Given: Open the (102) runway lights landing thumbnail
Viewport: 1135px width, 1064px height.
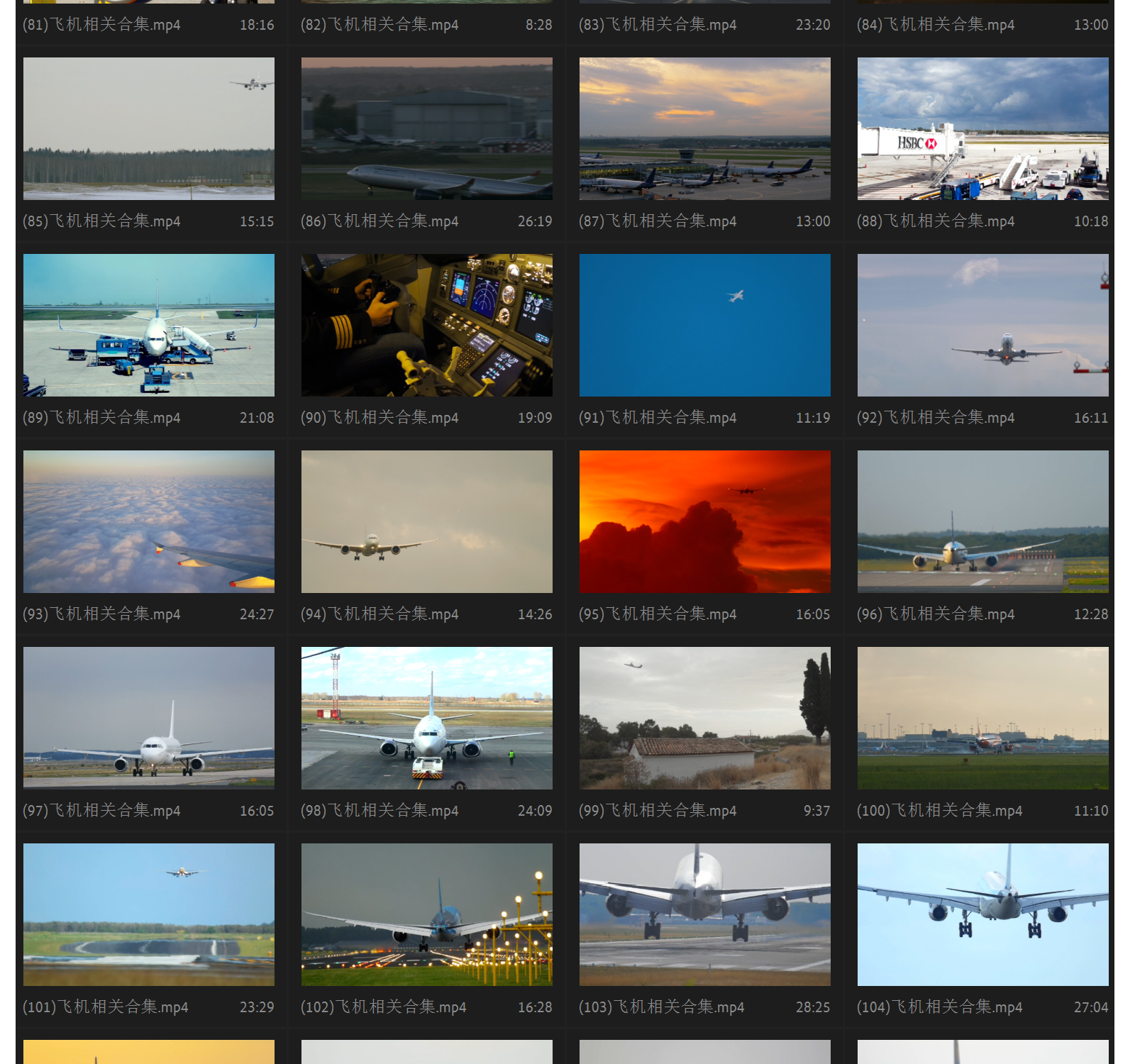Looking at the screenshot, I should pyautogui.click(x=427, y=914).
